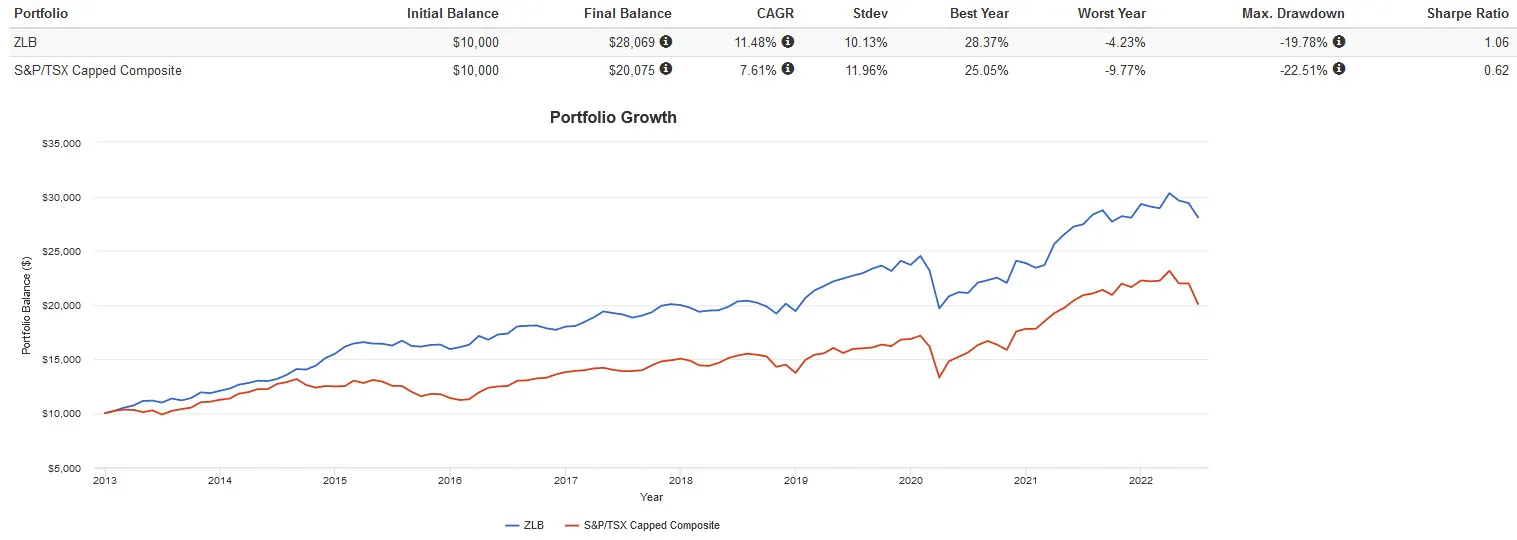Click the 2020 label on the year axis
The width and height of the screenshot is (1517, 540).
909,481
